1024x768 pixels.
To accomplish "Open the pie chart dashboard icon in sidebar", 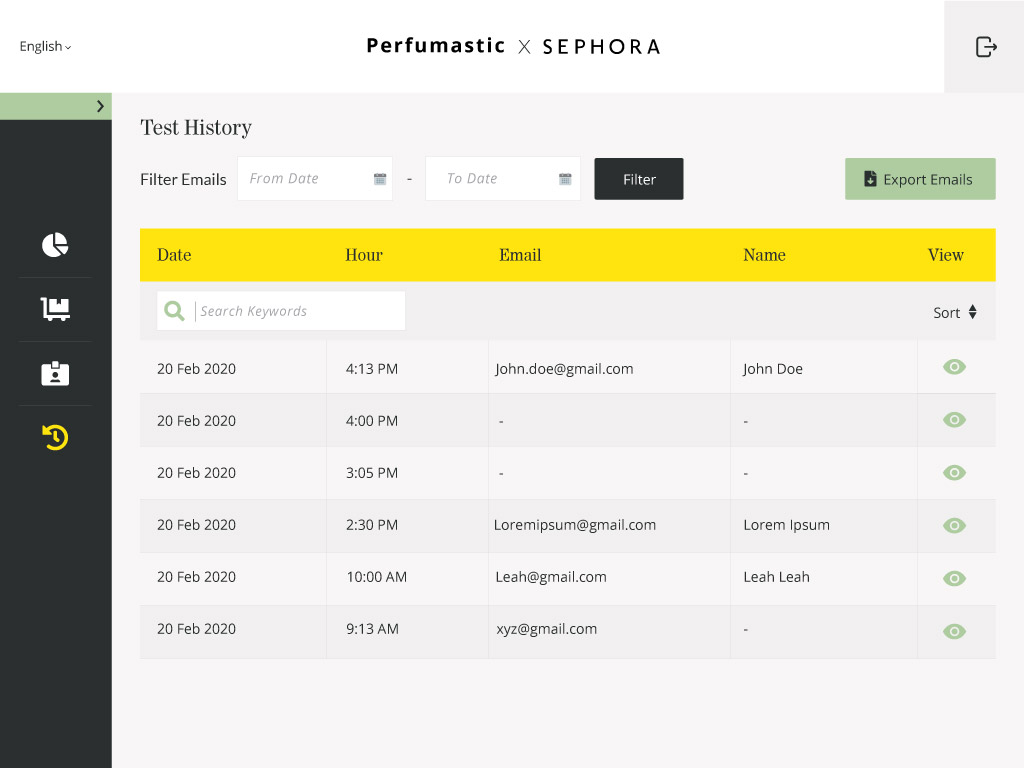I will [x=55, y=245].
